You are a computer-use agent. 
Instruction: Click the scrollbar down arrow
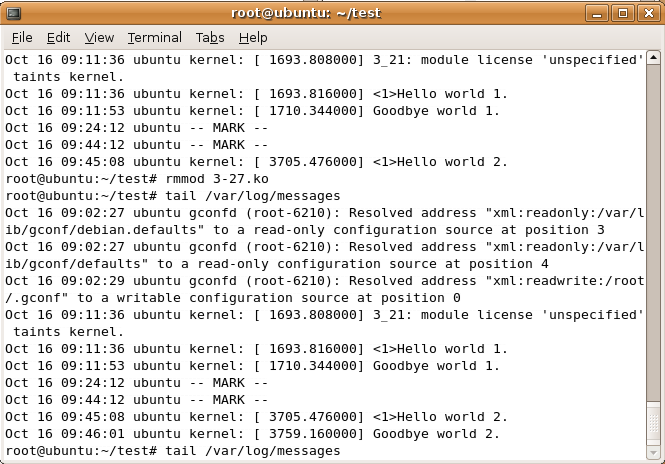coord(654,453)
